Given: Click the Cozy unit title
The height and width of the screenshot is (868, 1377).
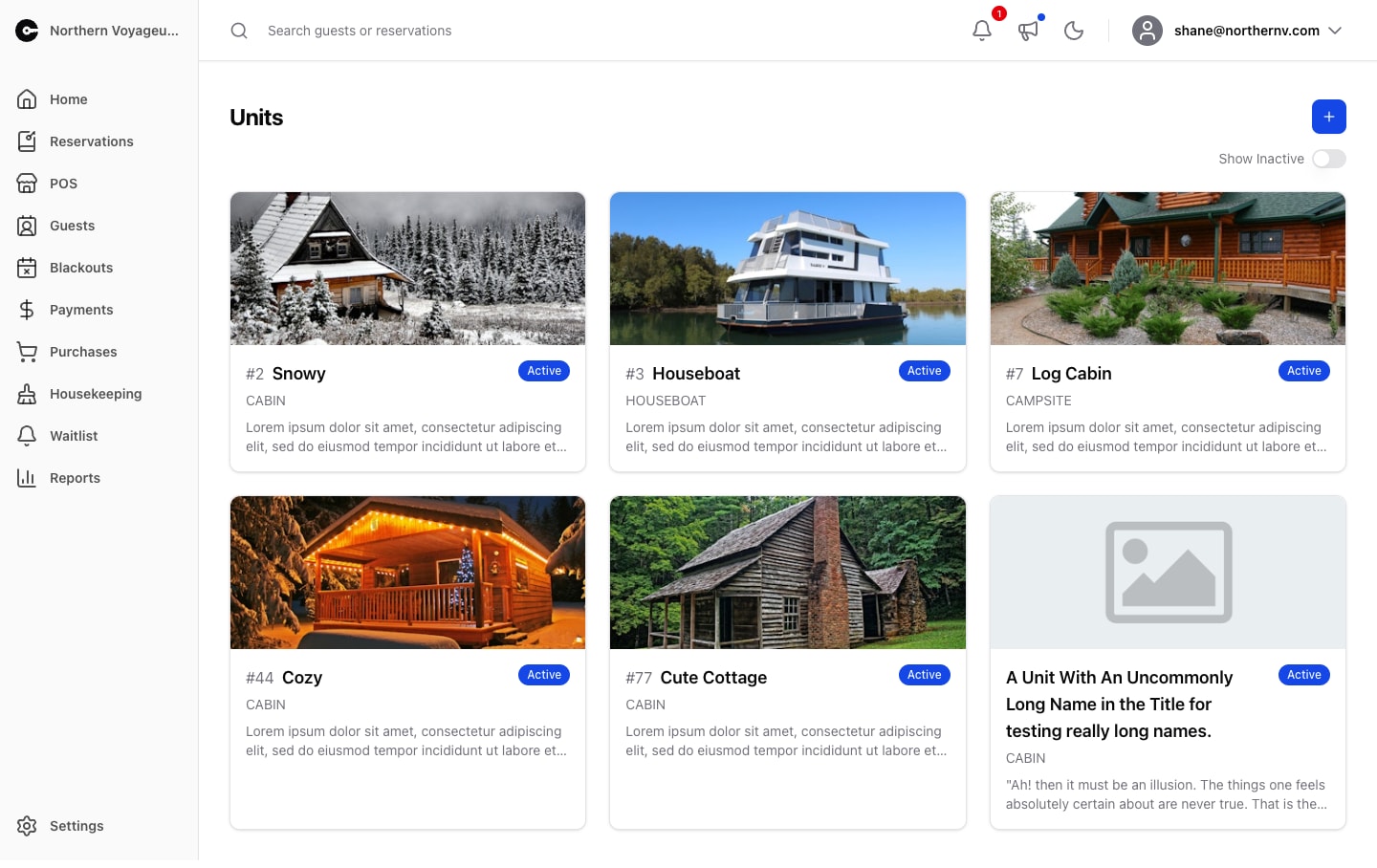Looking at the screenshot, I should (x=302, y=678).
